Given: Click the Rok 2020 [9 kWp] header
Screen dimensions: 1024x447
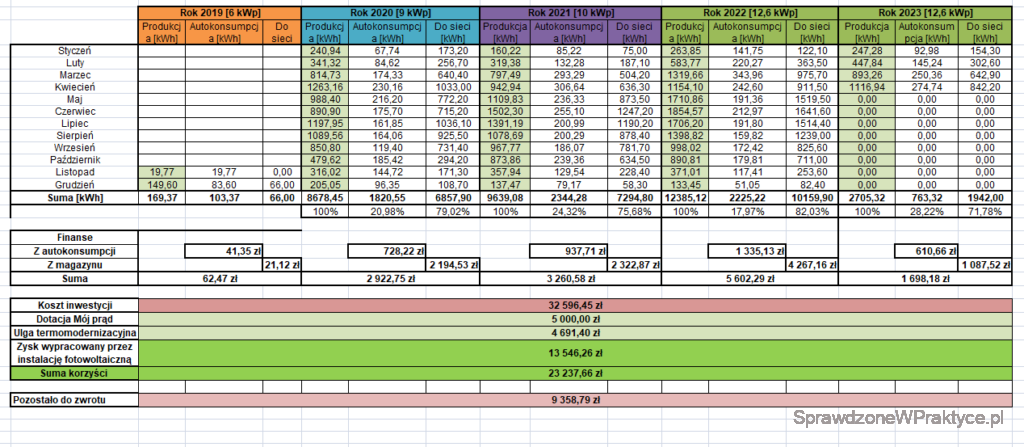Looking at the screenshot, I should click(x=390, y=10).
